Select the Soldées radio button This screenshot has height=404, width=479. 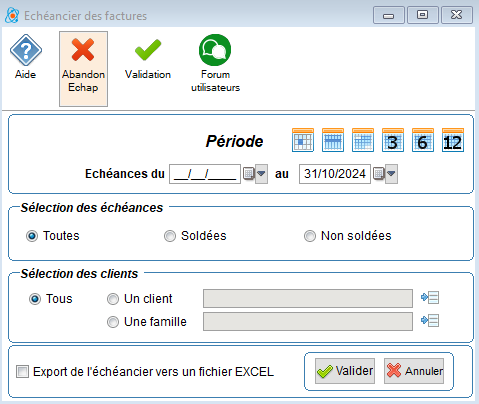170,236
